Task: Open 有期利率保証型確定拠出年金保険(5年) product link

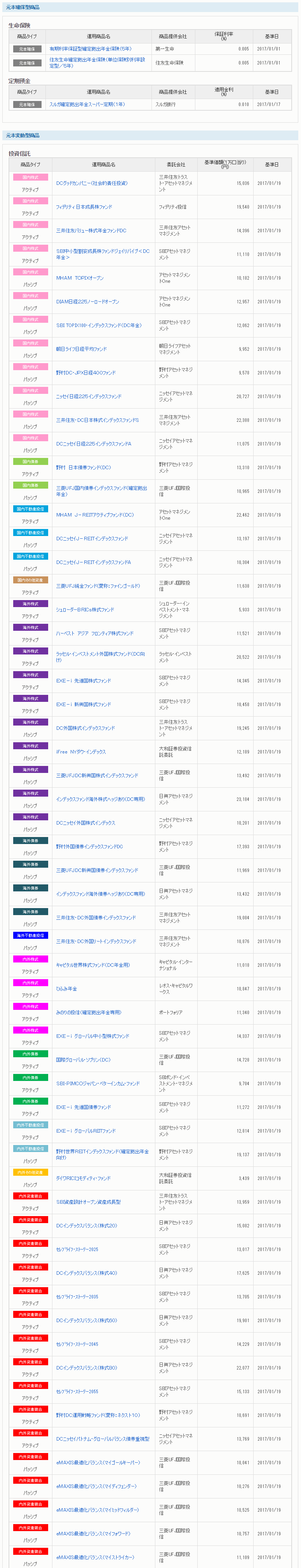Action: pos(90,49)
